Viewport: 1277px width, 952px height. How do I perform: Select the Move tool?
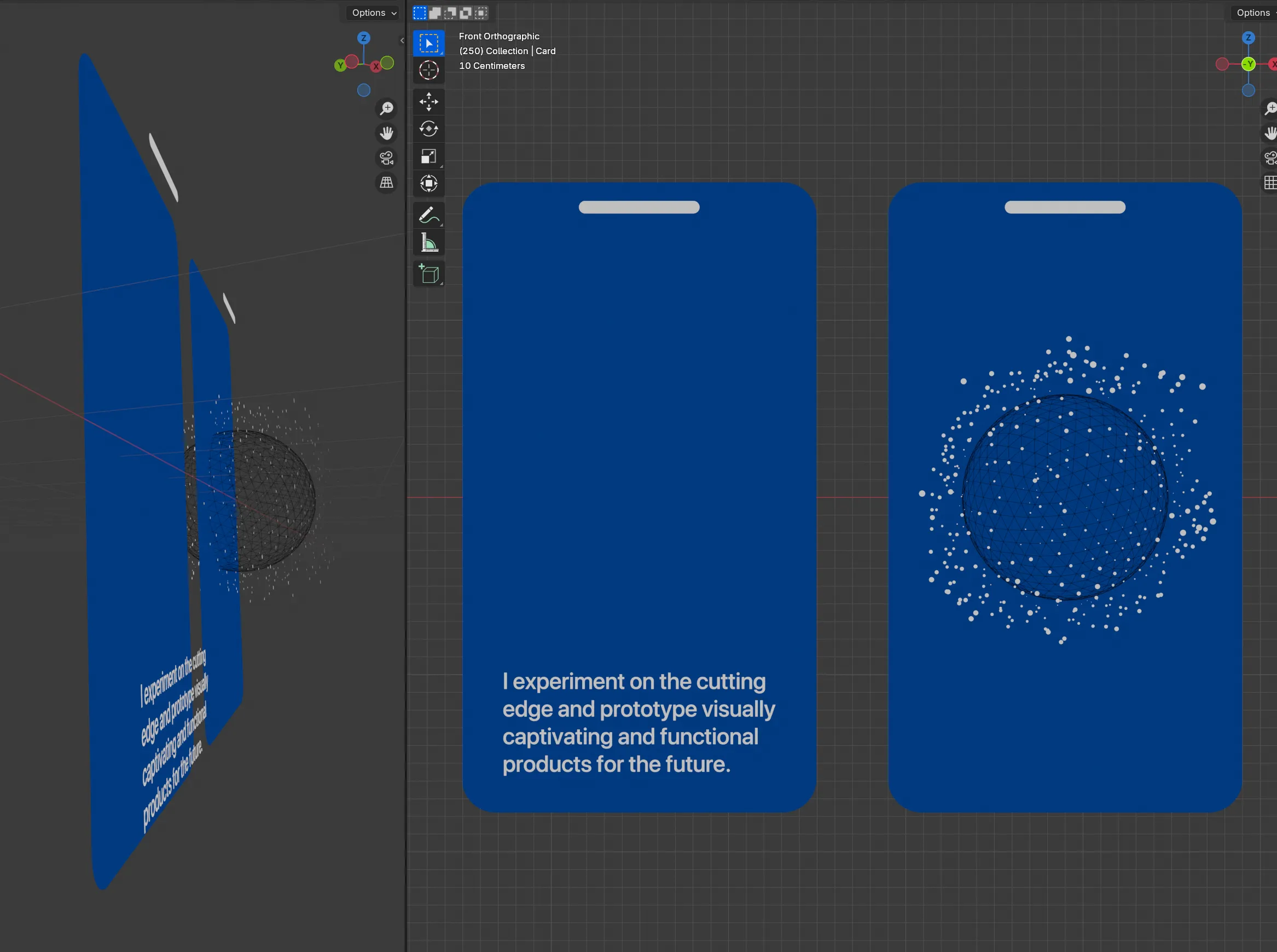click(428, 102)
